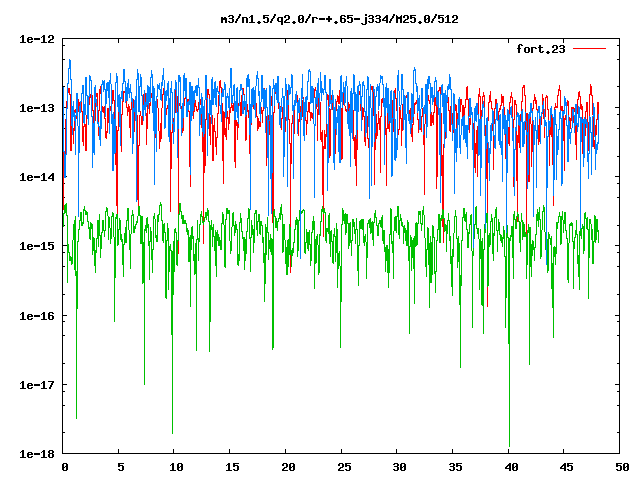Click the x-axis label 5
Viewport: 640px width, 480px height.
click(x=121, y=467)
